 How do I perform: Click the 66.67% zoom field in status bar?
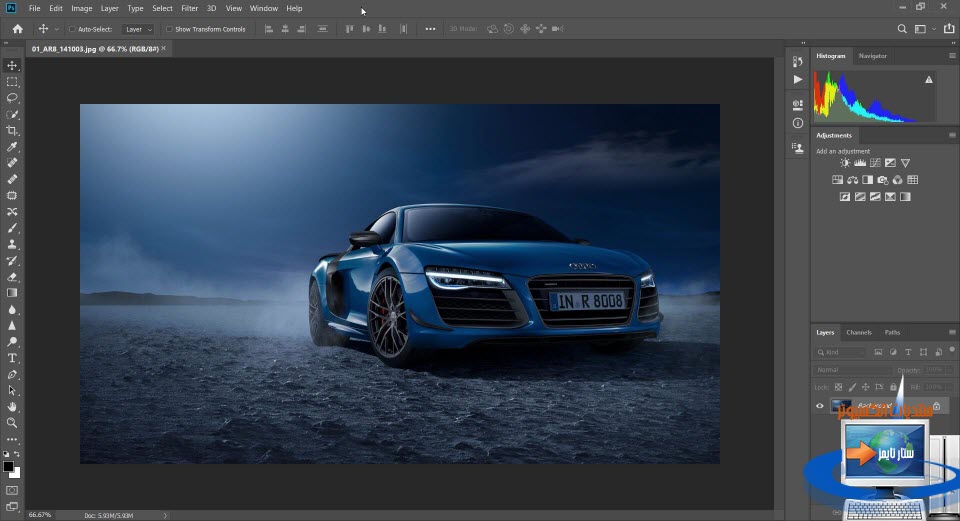pyautogui.click(x=40, y=515)
